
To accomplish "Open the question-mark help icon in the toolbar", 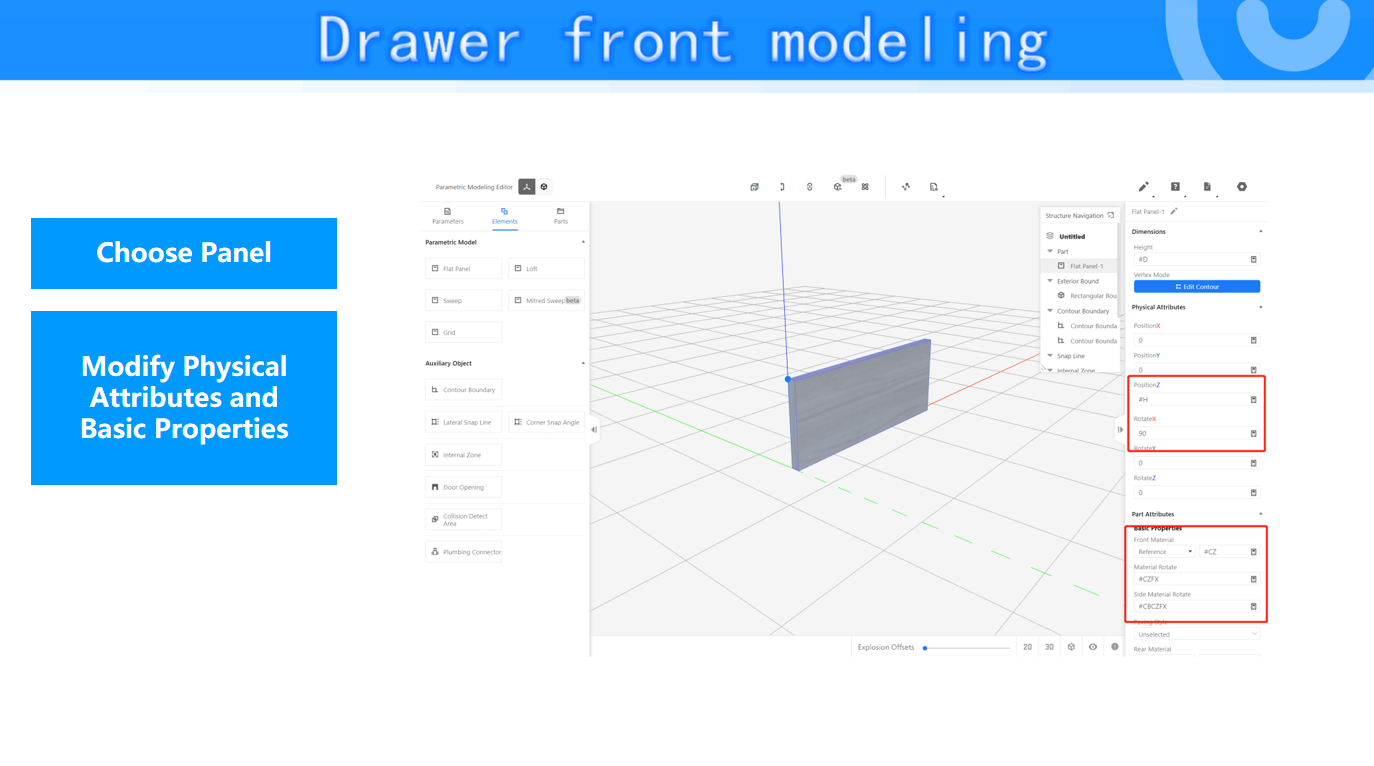I will coord(1175,187).
